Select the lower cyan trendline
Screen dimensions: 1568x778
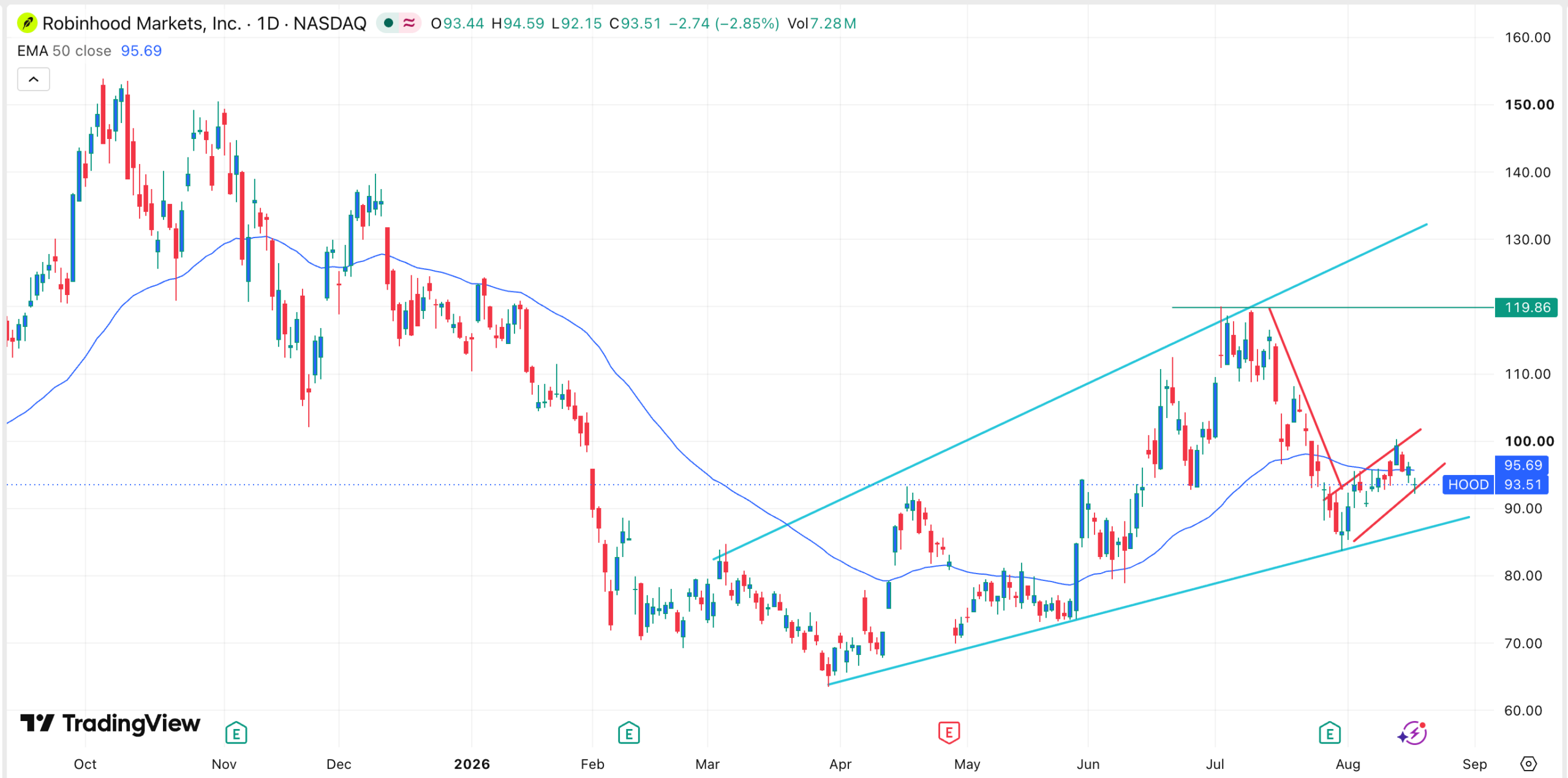(1148, 600)
